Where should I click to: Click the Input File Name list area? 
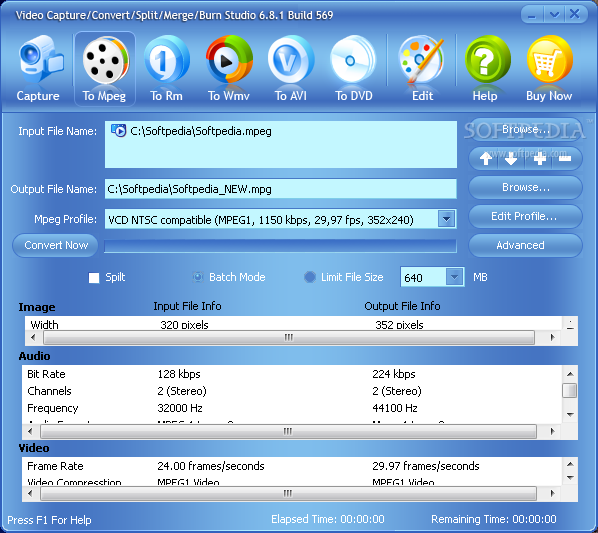tap(281, 144)
